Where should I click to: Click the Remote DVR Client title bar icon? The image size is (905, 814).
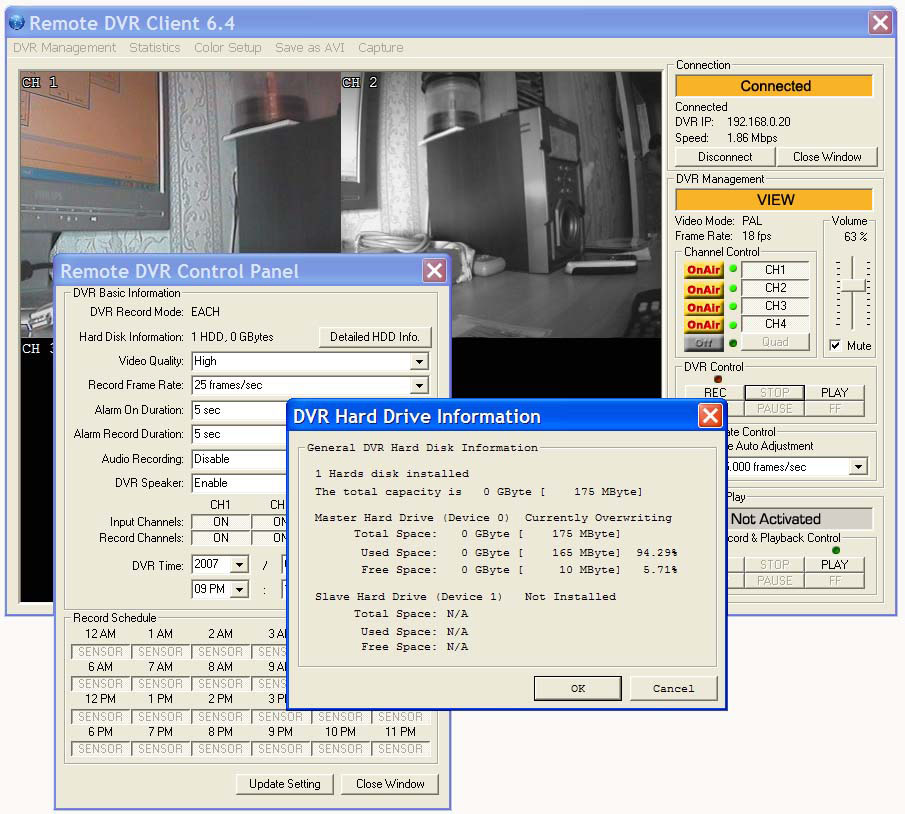17,22
